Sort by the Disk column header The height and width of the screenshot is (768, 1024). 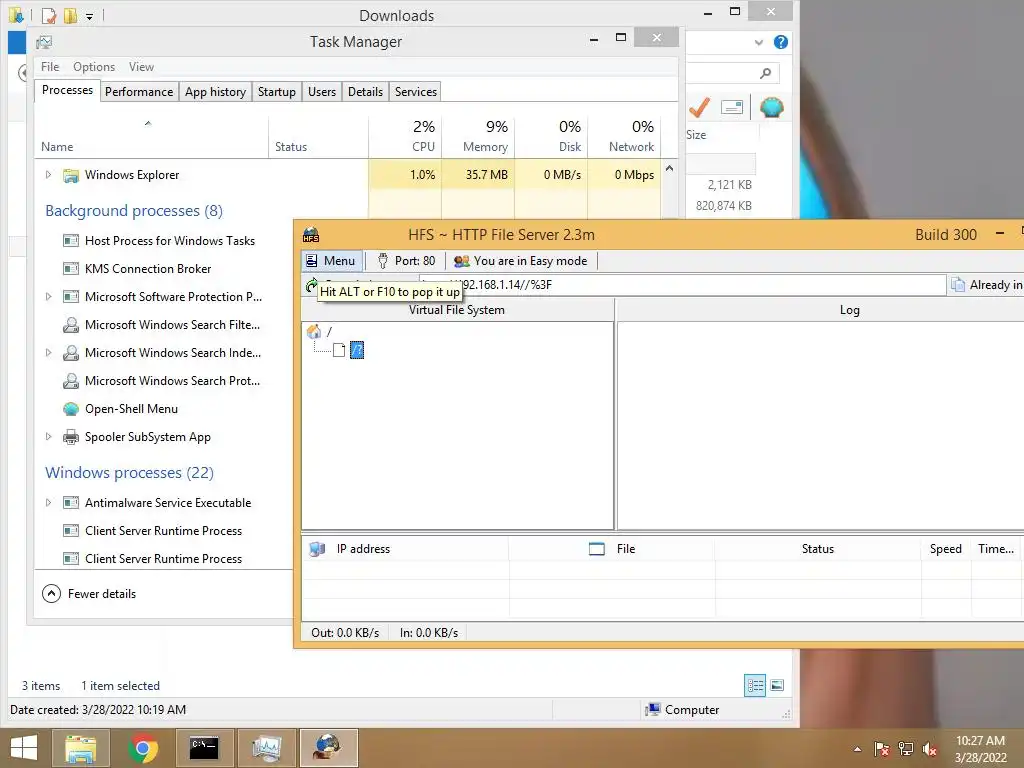[x=552, y=136]
